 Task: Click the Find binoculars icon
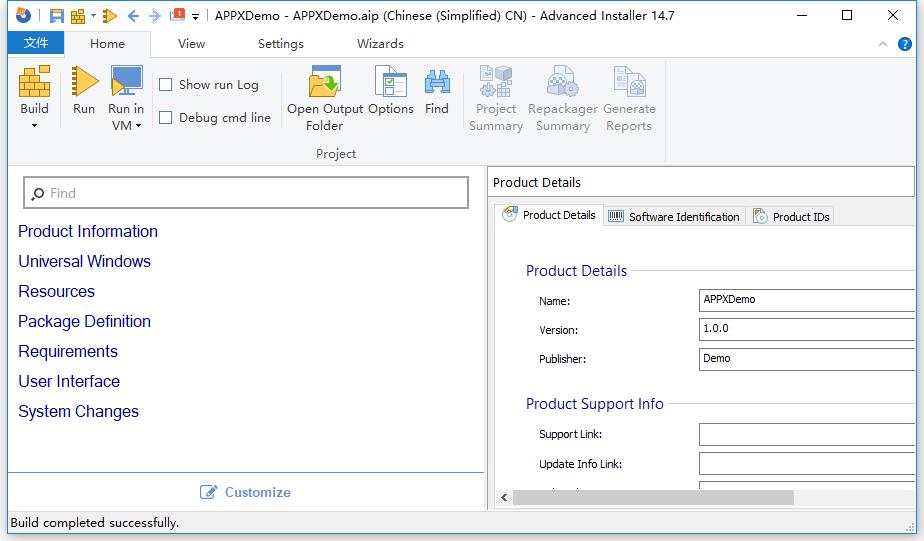click(x=437, y=83)
